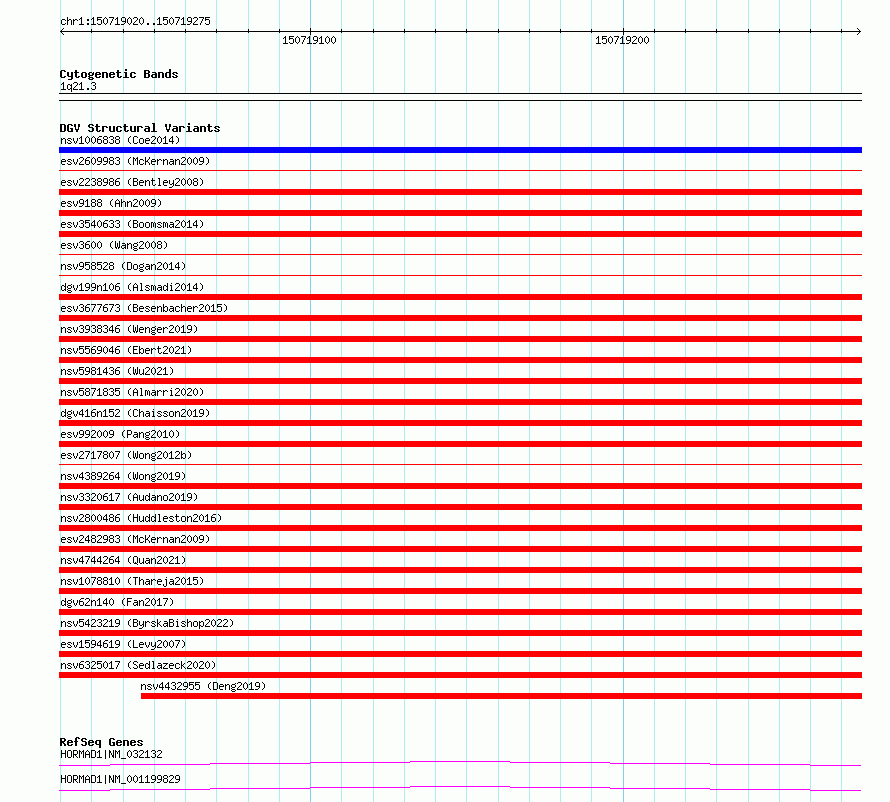Open gene HORMAD1|NM_001199829
This screenshot has width=890, height=802.
tap(120, 779)
